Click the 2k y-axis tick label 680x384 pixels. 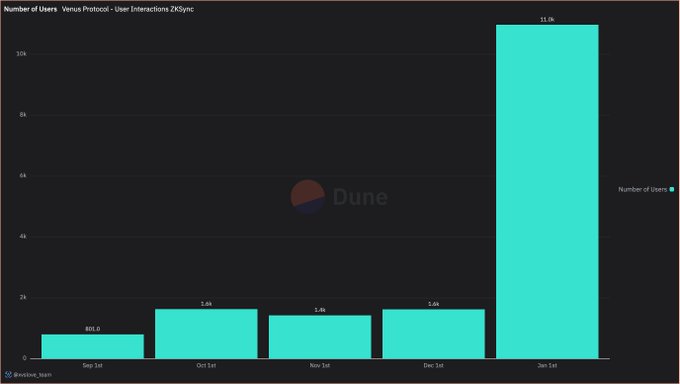pos(23,297)
